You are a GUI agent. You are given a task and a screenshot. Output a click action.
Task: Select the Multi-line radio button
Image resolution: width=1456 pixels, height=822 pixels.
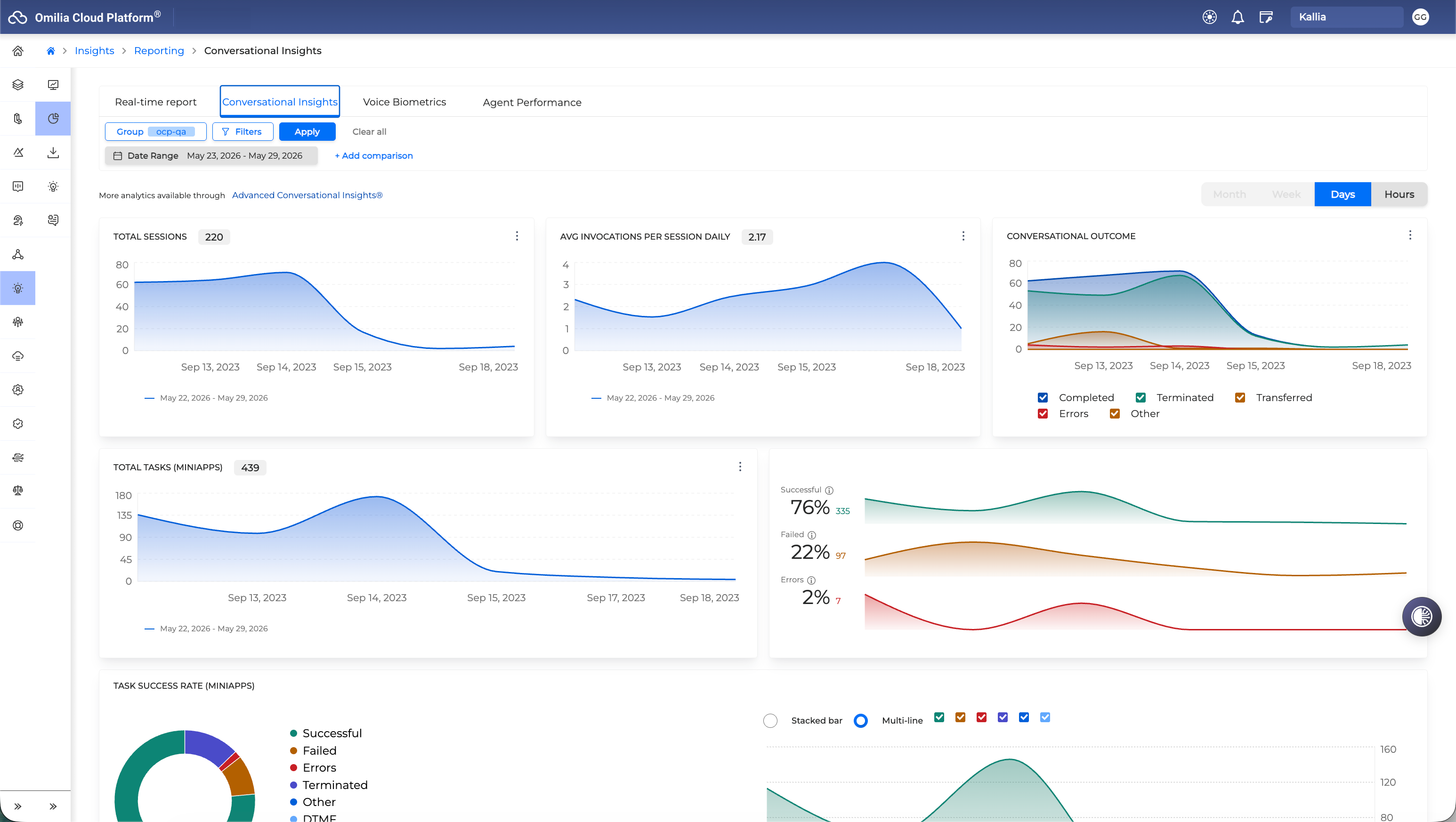861,720
